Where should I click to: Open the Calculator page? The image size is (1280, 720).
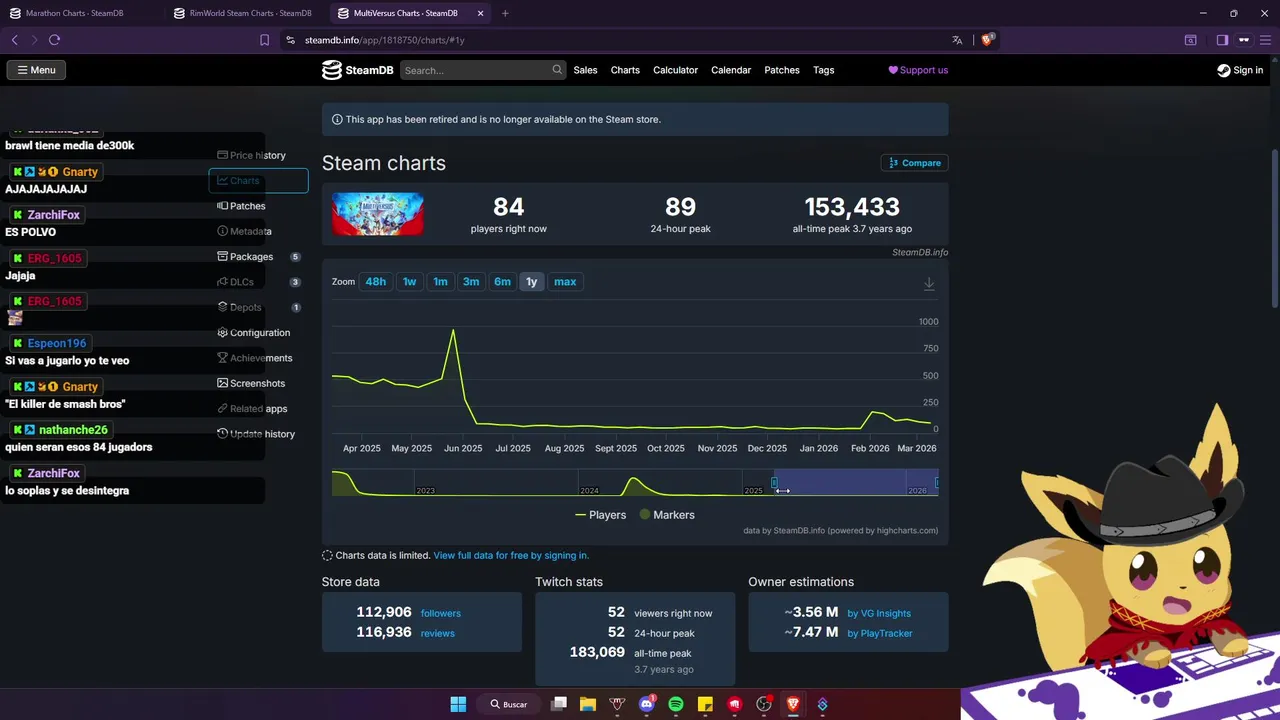point(675,70)
